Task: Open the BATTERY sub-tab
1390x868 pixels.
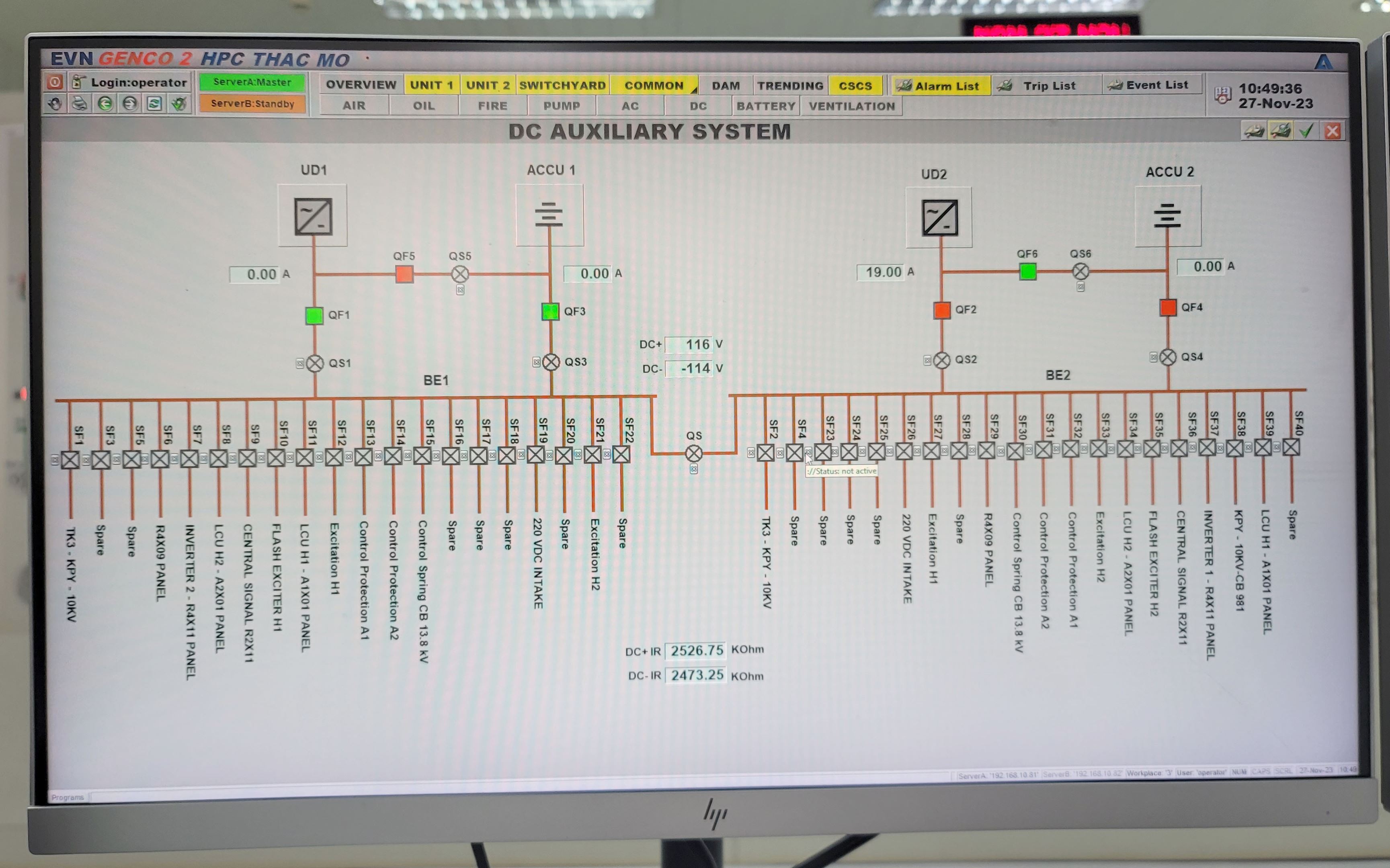Action: [765, 106]
